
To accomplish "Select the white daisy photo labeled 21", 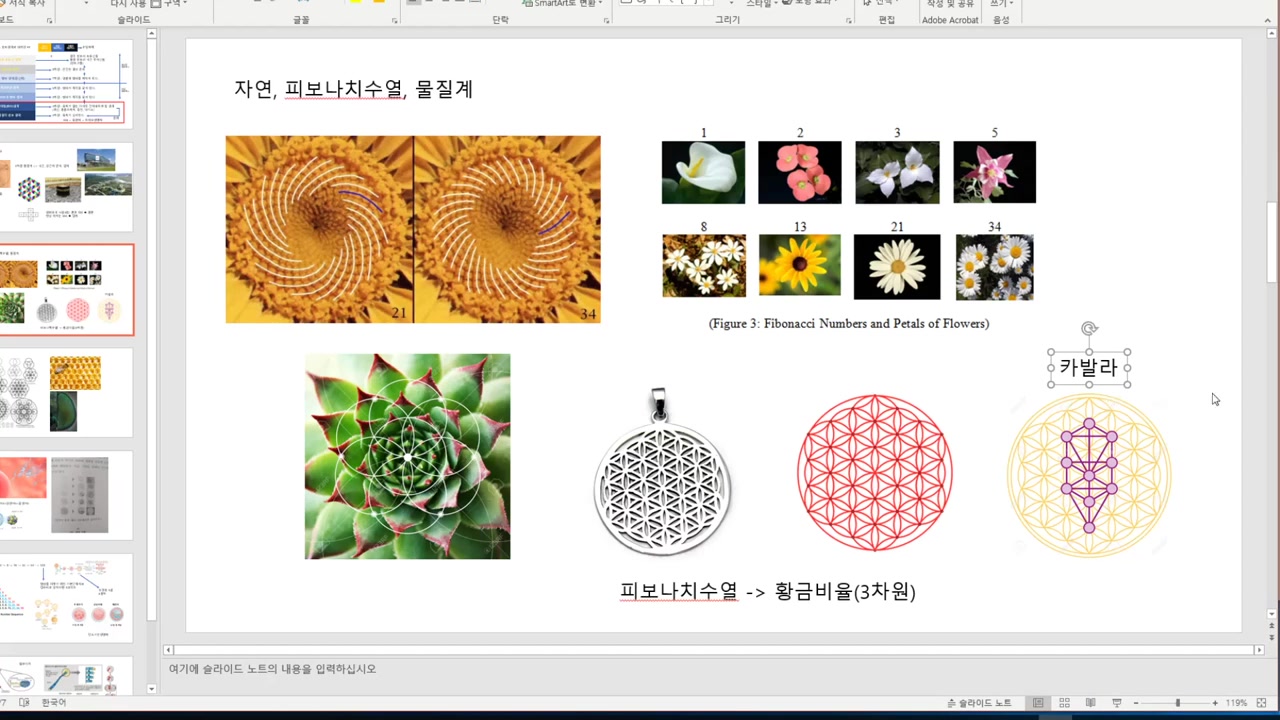I will pyautogui.click(x=897, y=267).
